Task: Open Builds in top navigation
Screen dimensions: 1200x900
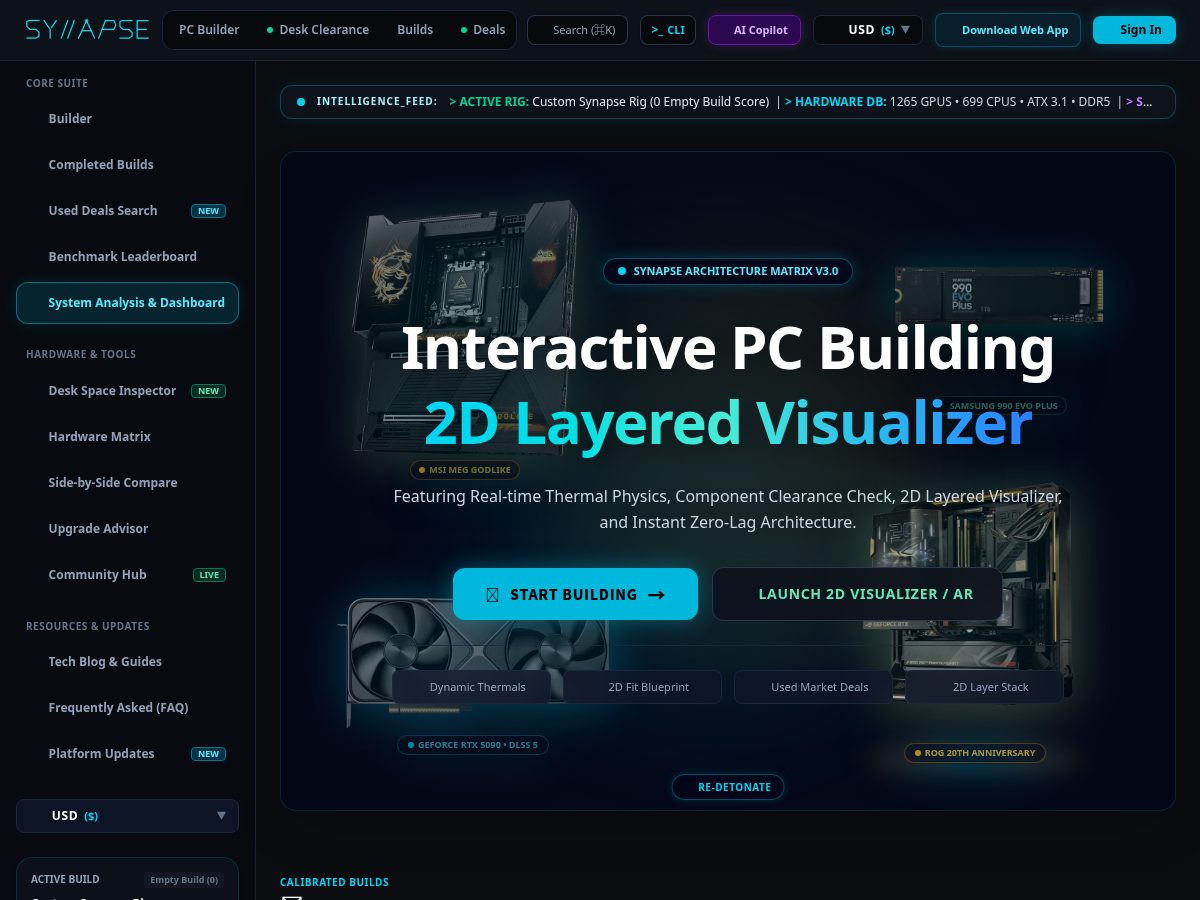Action: point(415,30)
